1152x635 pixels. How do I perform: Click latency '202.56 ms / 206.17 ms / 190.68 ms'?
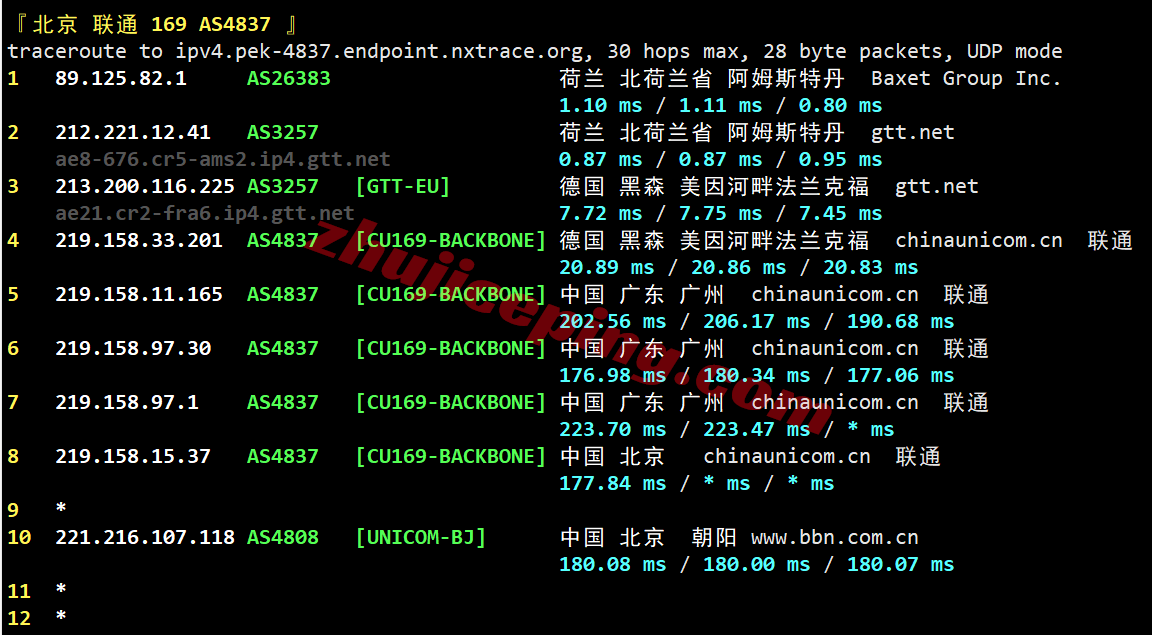(x=757, y=321)
